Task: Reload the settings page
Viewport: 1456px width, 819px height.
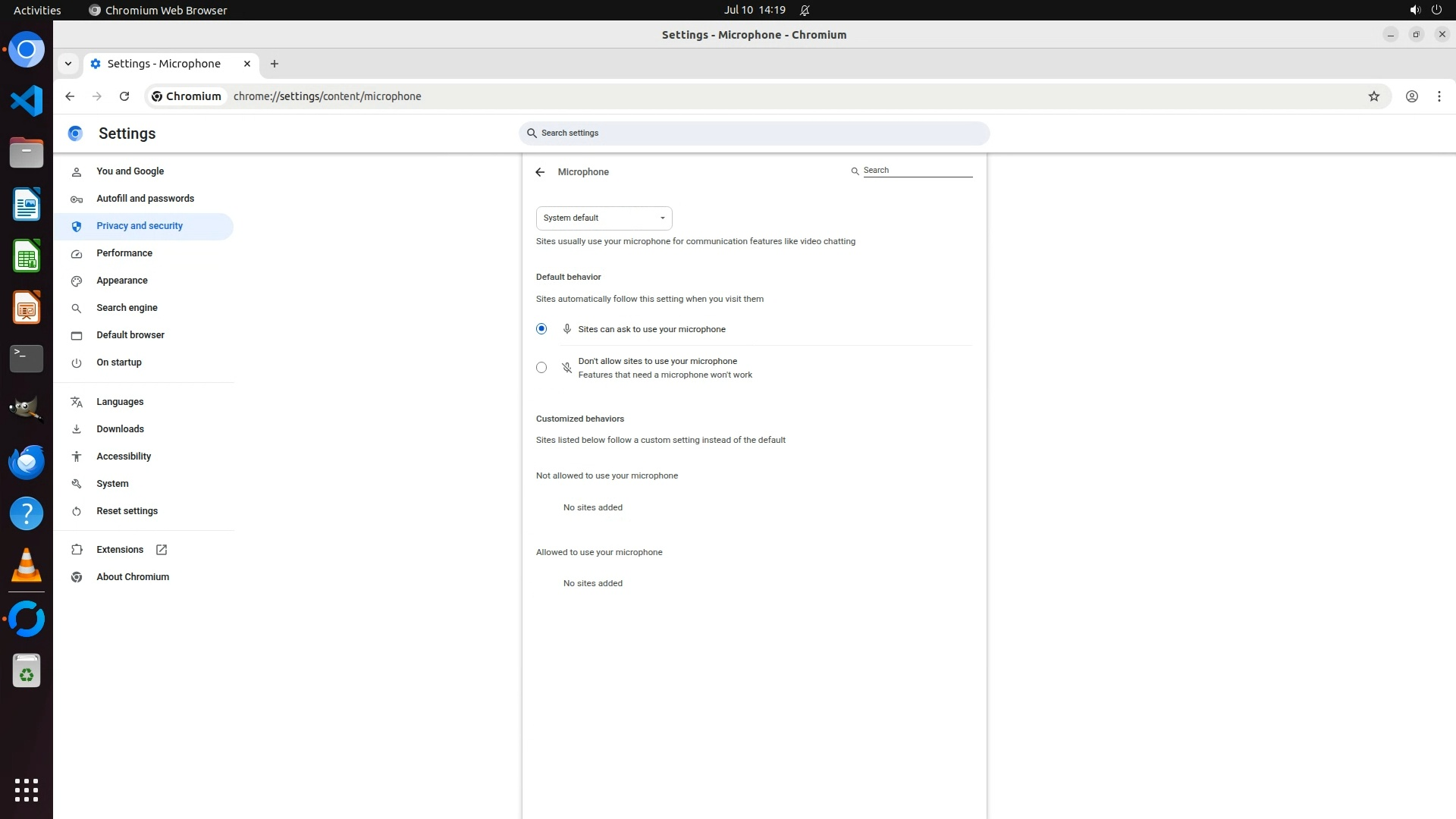Action: [124, 96]
